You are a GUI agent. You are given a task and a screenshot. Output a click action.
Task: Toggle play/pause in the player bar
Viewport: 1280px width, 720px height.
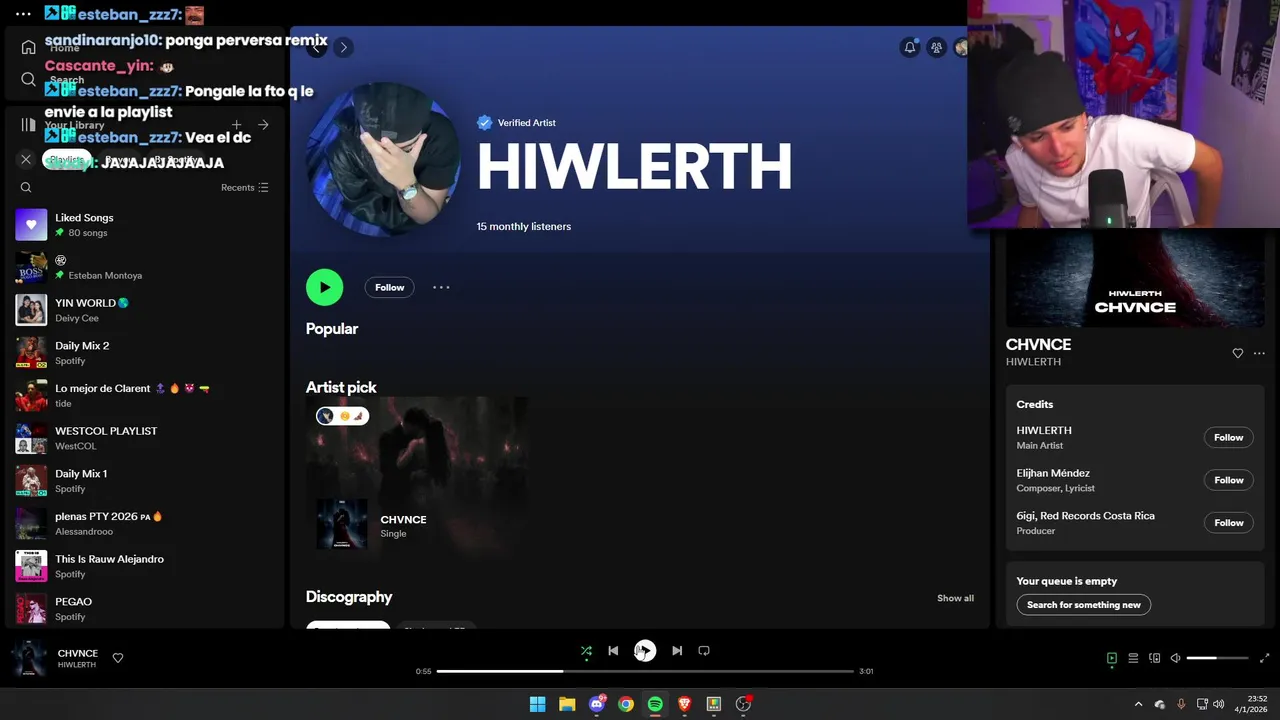point(645,651)
